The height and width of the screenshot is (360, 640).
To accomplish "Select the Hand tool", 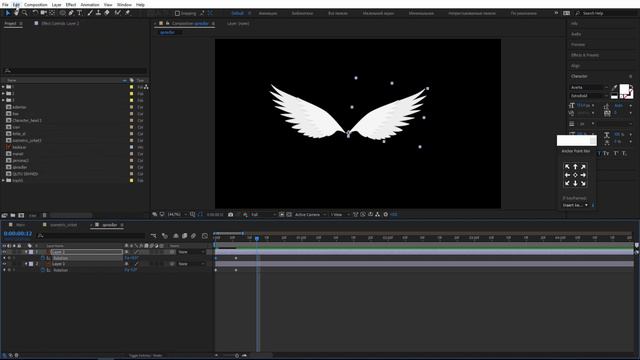I will pyautogui.click(x=16, y=13).
